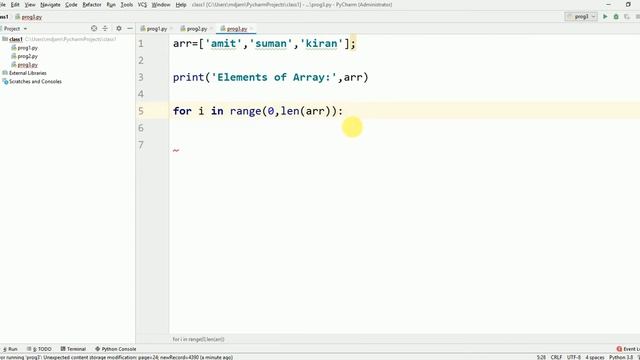Open the VCS menu
The image size is (640, 360).
(142, 5)
